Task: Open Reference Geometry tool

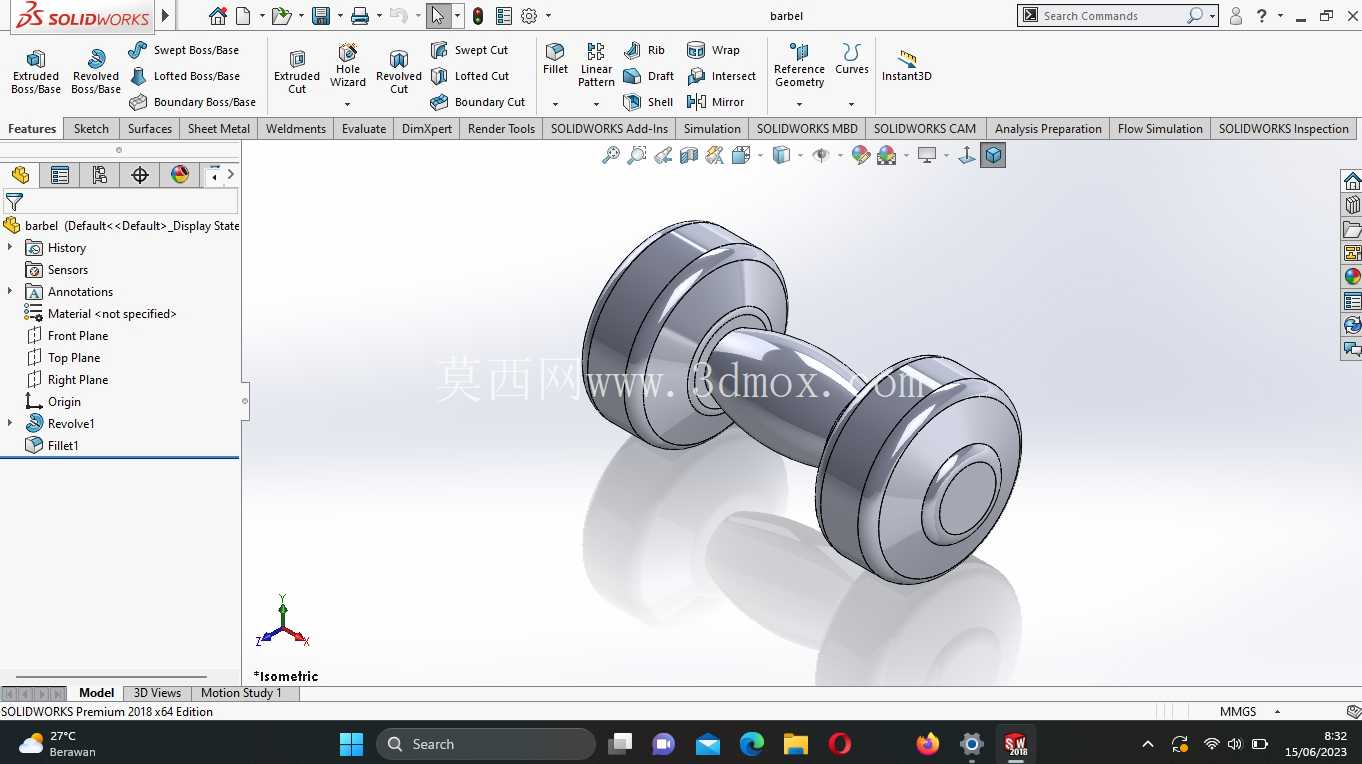Action: 799,65
